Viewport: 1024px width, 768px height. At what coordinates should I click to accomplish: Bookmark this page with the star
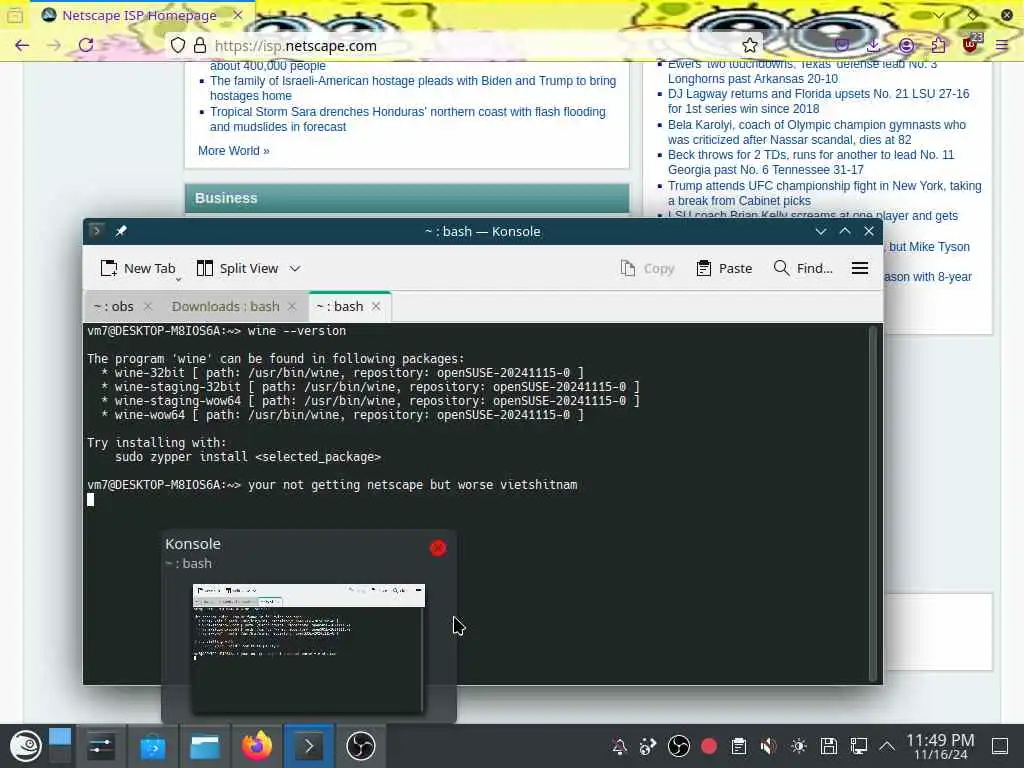[x=750, y=45]
